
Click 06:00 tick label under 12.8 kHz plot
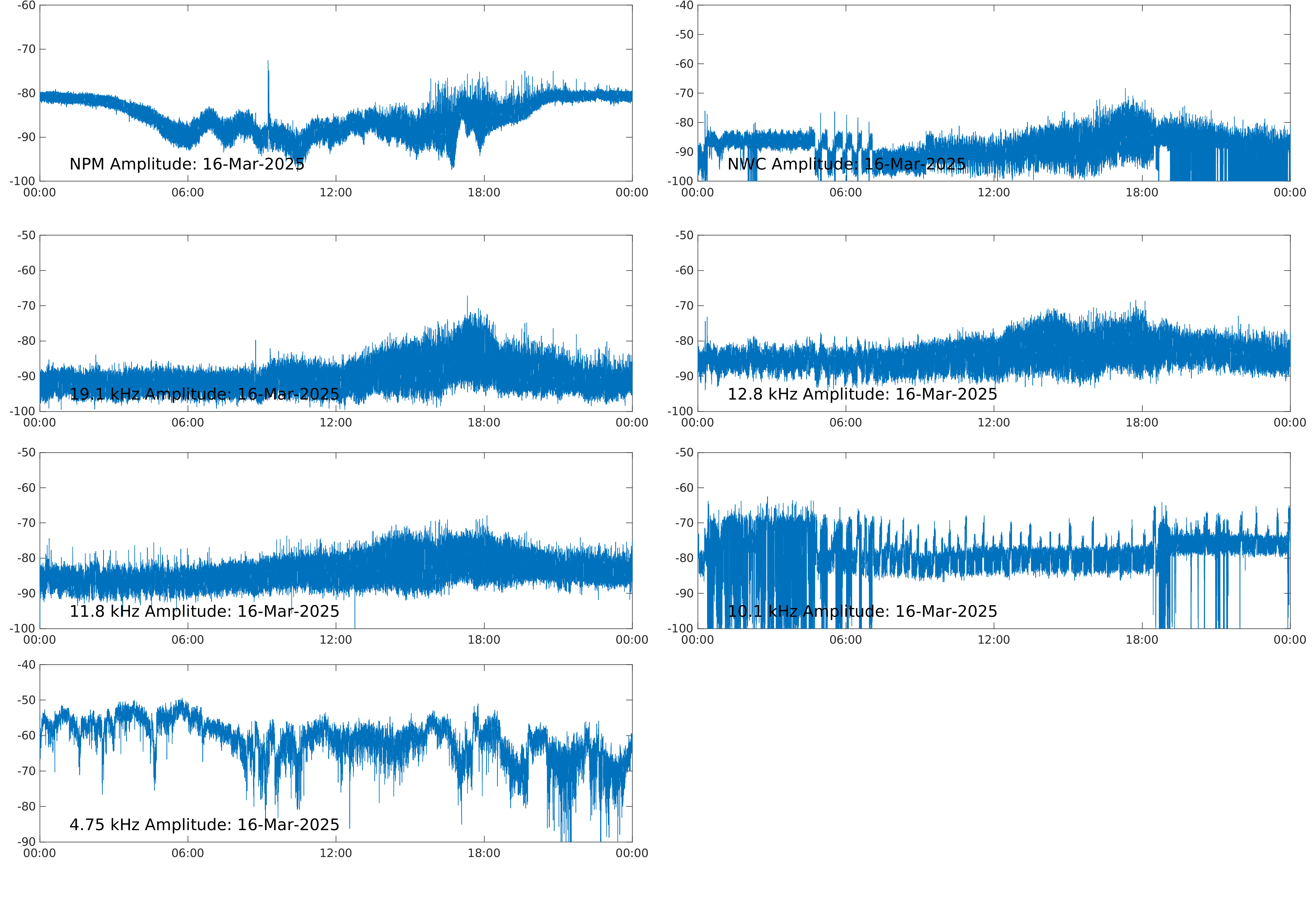pos(846,423)
